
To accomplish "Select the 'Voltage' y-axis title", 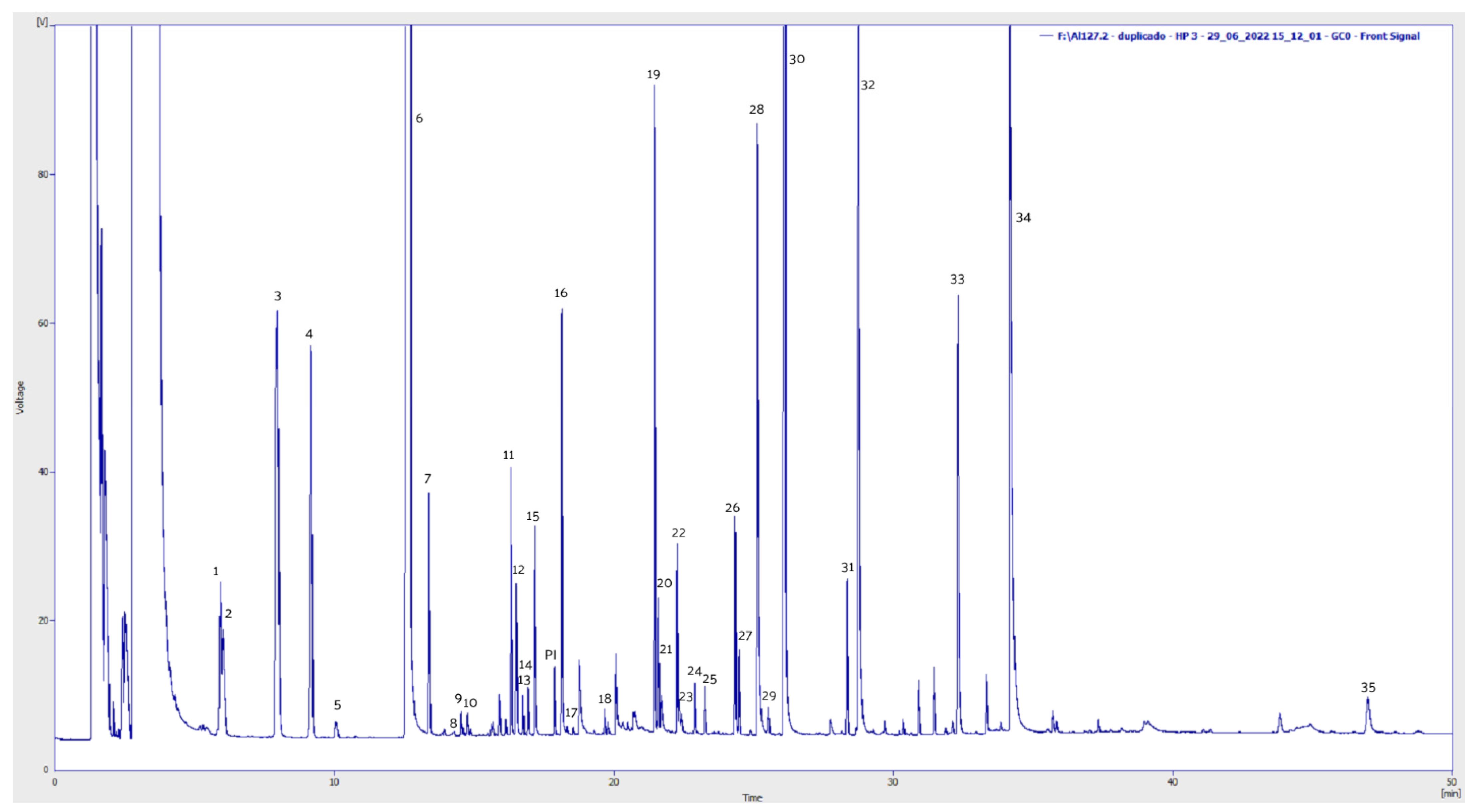I will coord(21,397).
